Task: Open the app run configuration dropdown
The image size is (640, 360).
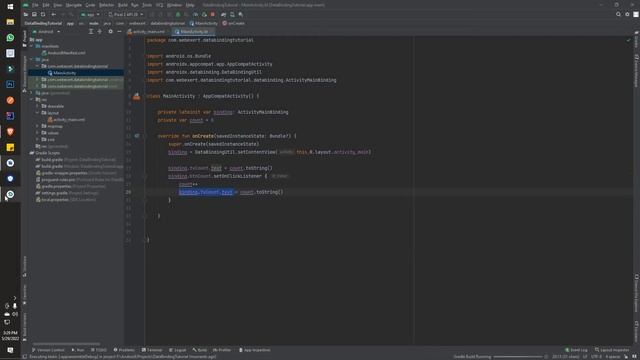Action: 90,14
